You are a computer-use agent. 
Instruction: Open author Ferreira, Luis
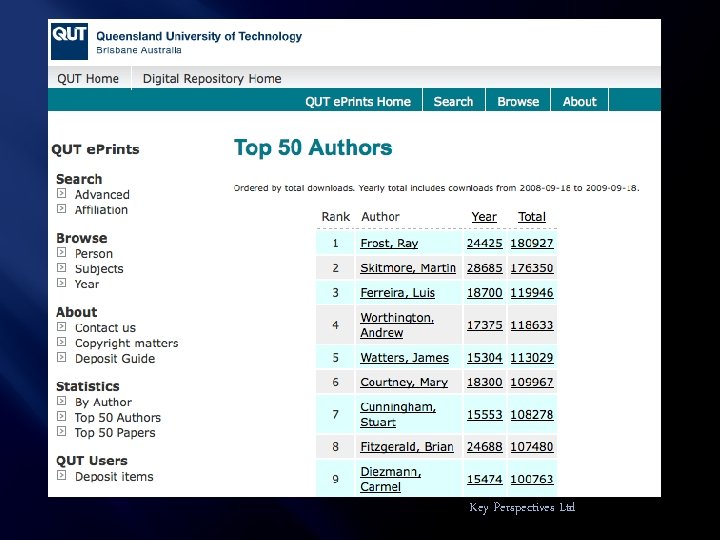(x=397, y=293)
